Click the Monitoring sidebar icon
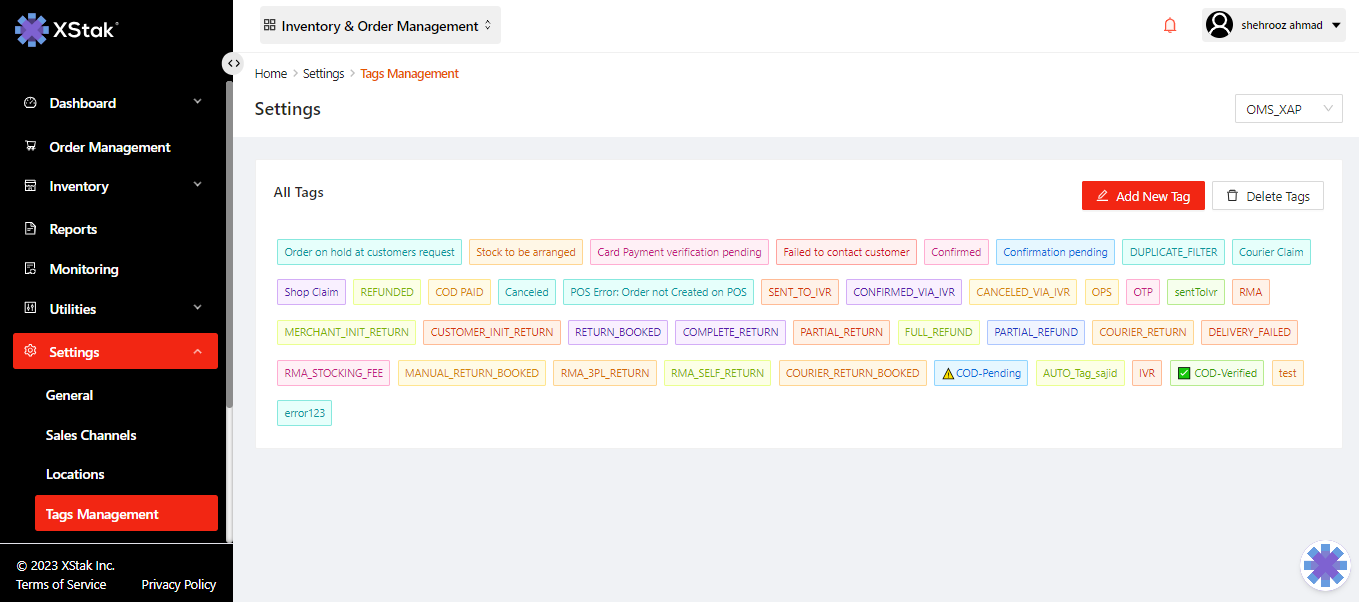Screen dimensions: 1359x602 30,269
